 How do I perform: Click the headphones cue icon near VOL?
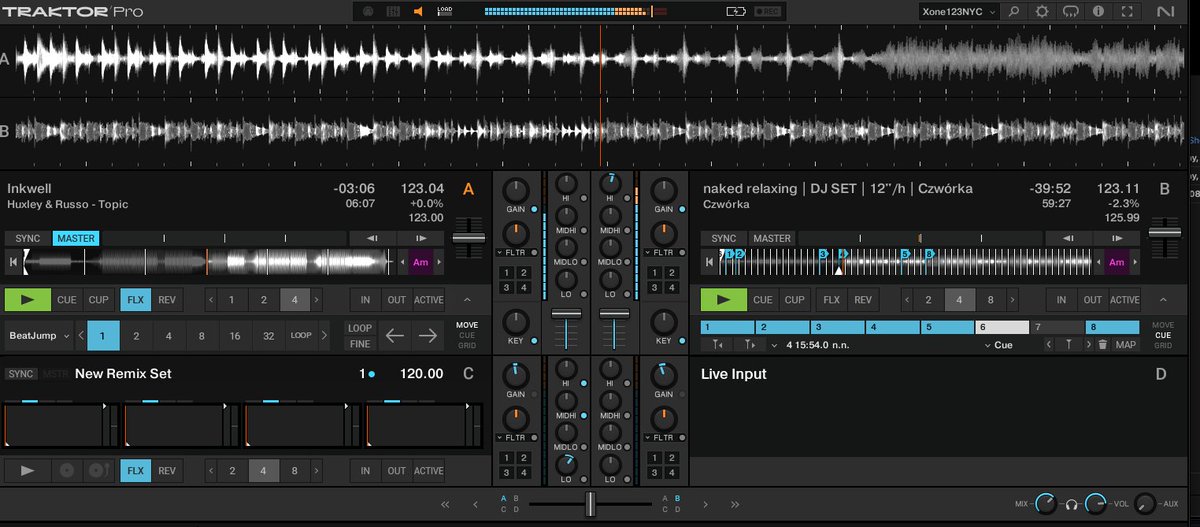1071,504
